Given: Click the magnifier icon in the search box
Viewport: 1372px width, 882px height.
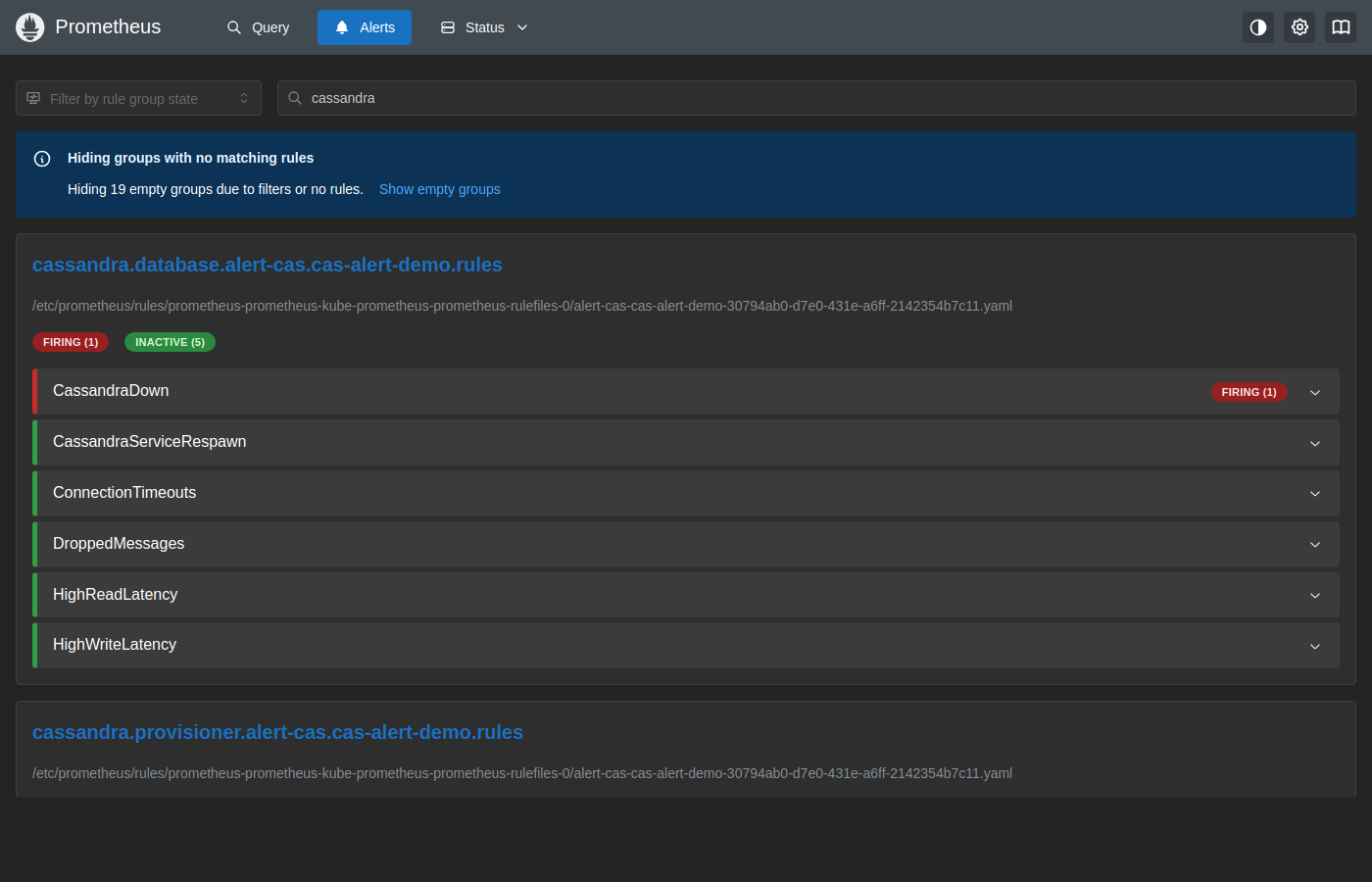Looking at the screenshot, I should pyautogui.click(x=295, y=98).
